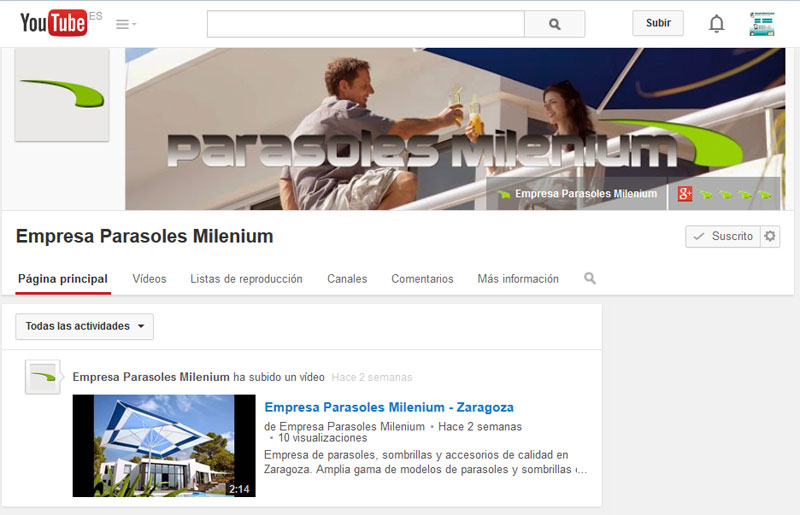
Task: Open the Listas de reproducción tab
Action: click(246, 279)
